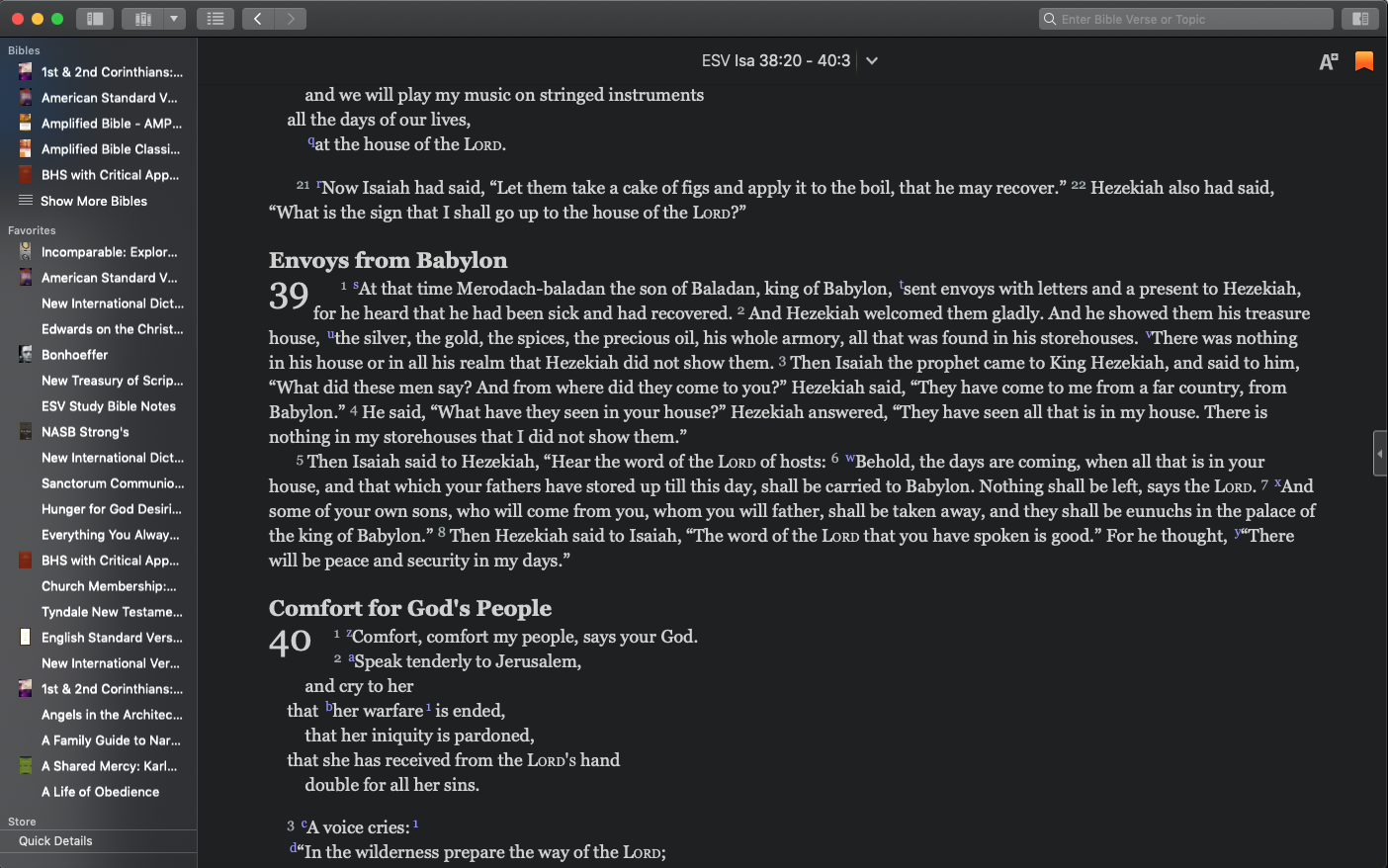The width and height of the screenshot is (1388, 868).
Task: Toggle the right side panel button
Action: pos(1360,19)
